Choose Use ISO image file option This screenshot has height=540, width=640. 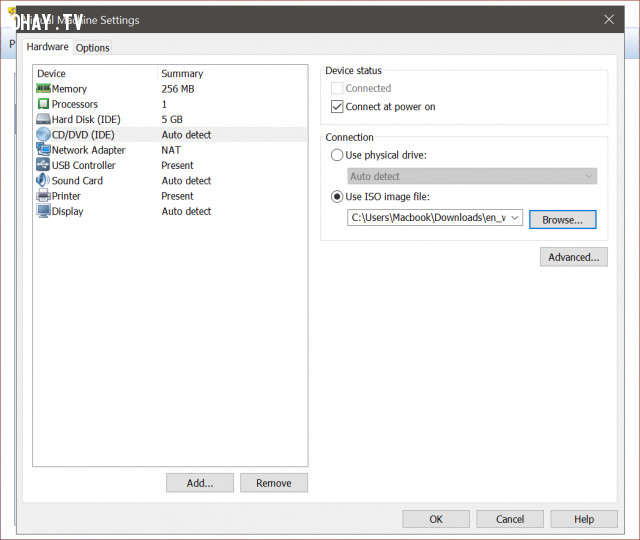click(x=337, y=197)
